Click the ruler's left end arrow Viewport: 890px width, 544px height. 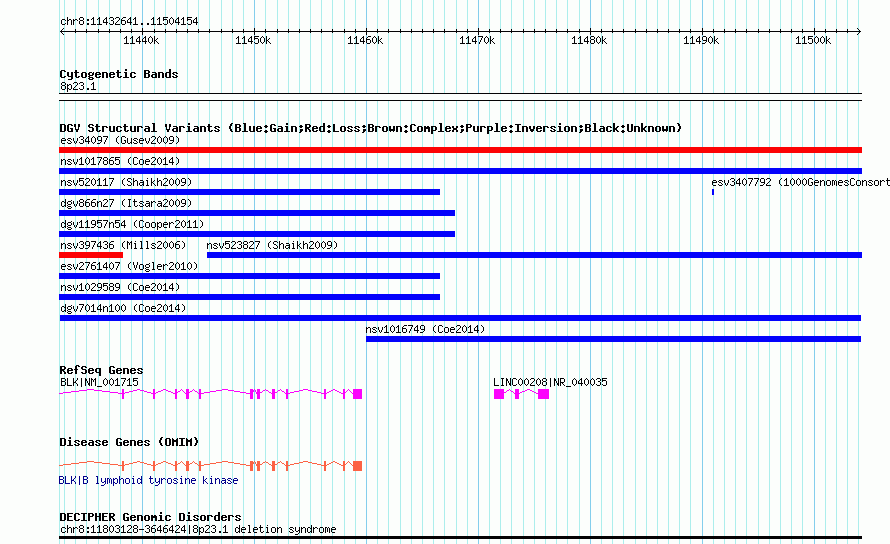62,31
